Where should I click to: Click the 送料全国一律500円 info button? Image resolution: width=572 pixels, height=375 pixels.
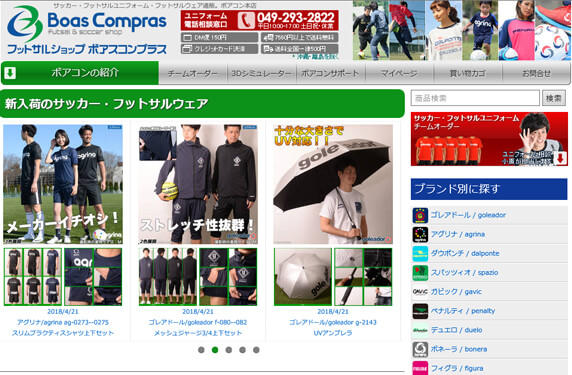pyautogui.click(x=299, y=49)
